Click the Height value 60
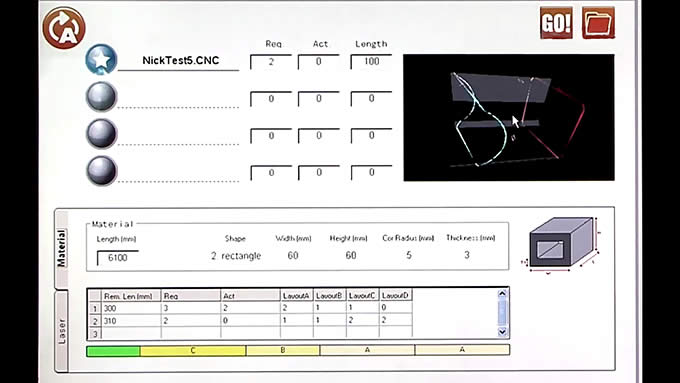The width and height of the screenshot is (680, 383). point(351,255)
